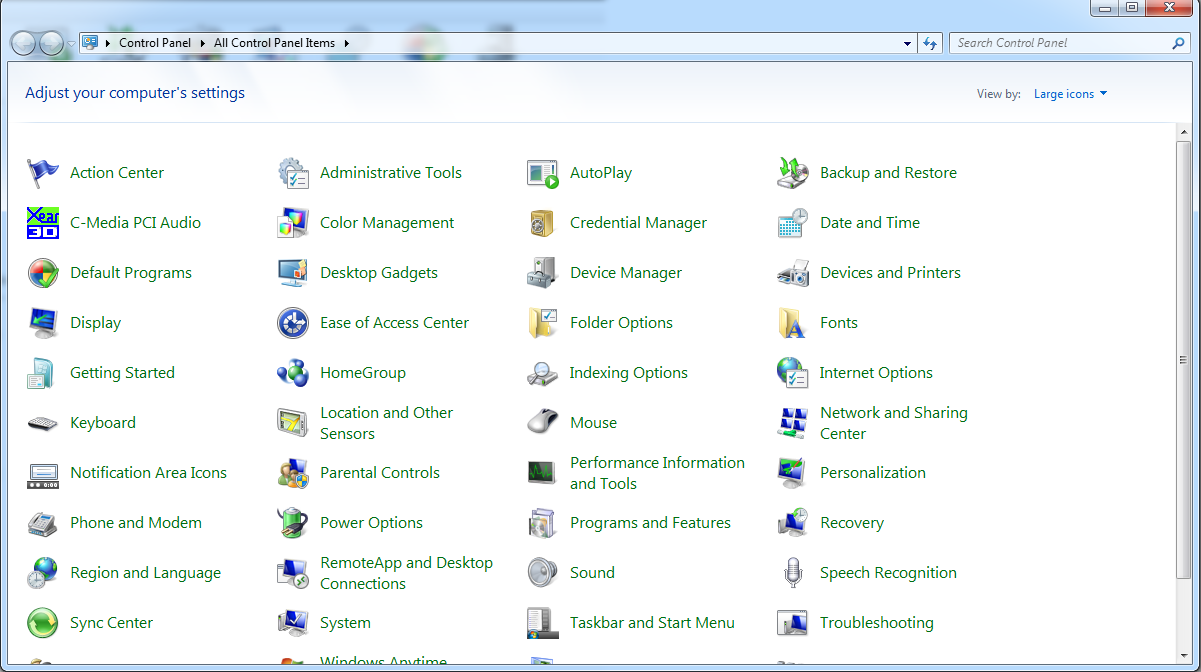The height and width of the screenshot is (672, 1201).
Task: Click the C-Media PCI Audio icon
Action: pos(43,223)
